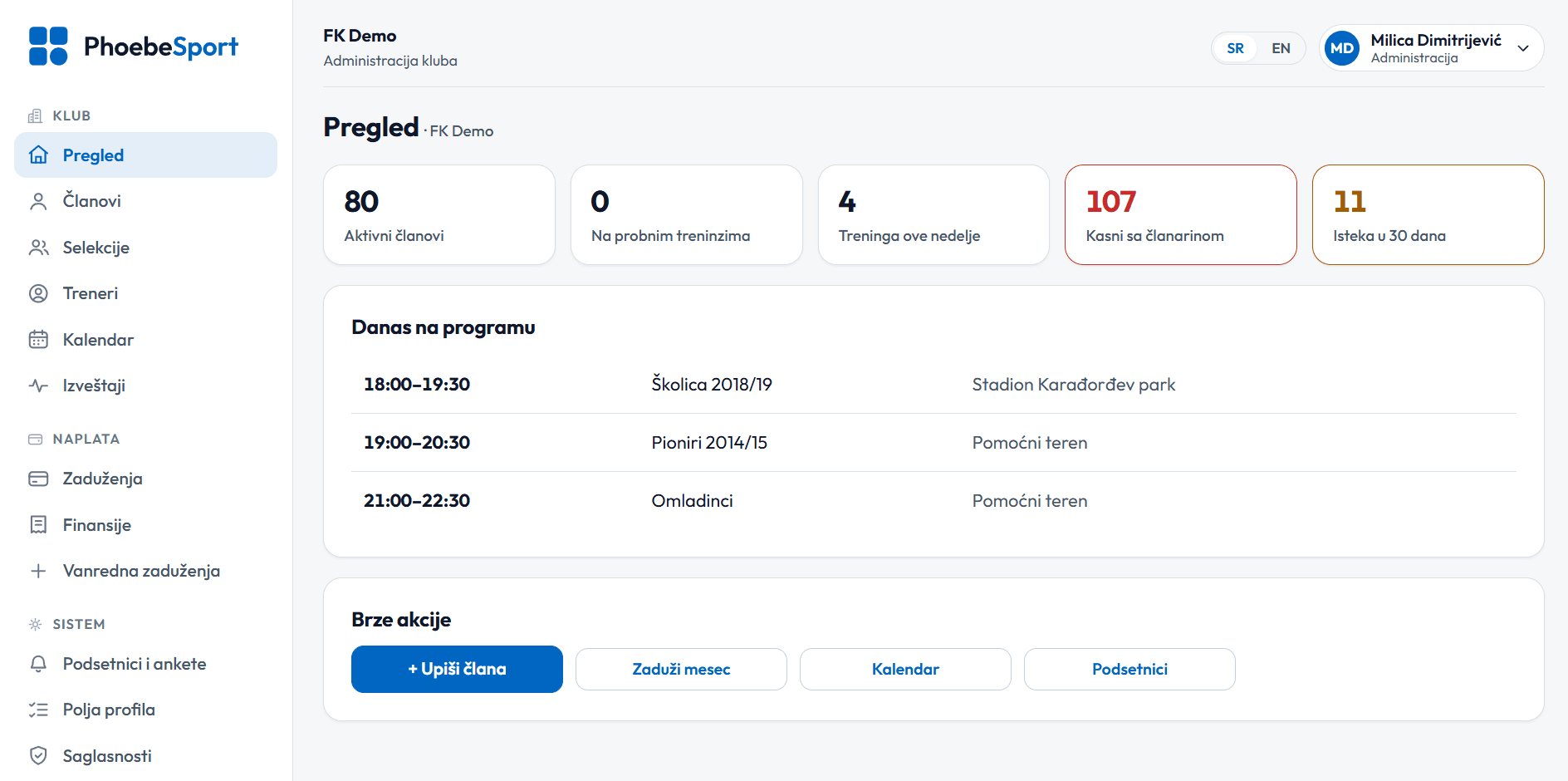This screenshot has height=781, width=1568.
Task: Click the Kalendar quick action button
Action: [x=905, y=669]
